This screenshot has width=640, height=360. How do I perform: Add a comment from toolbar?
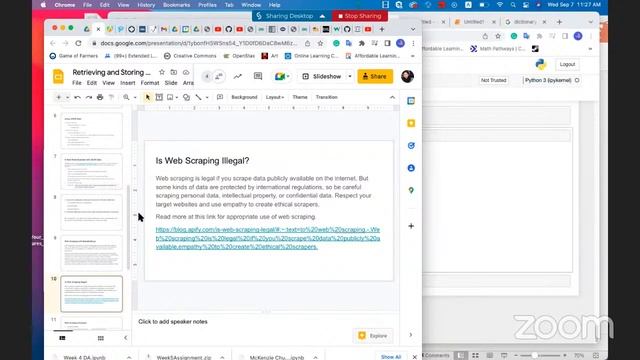tap(220, 97)
